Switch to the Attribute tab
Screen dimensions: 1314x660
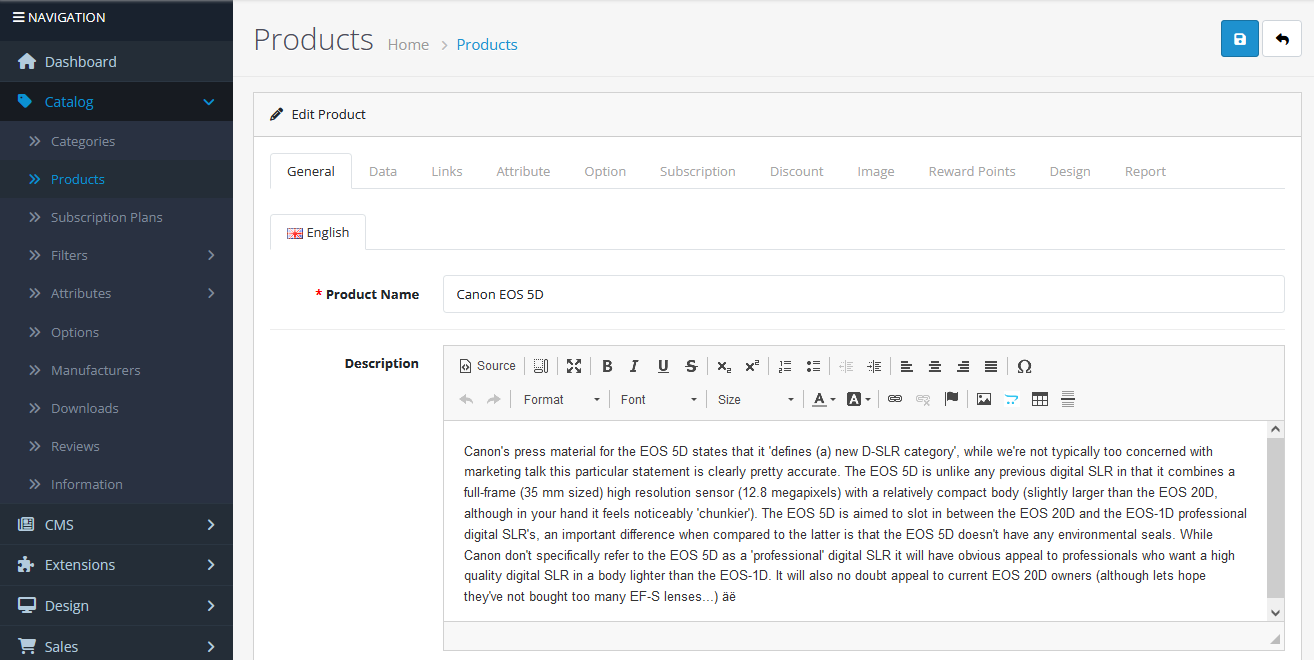coord(523,171)
